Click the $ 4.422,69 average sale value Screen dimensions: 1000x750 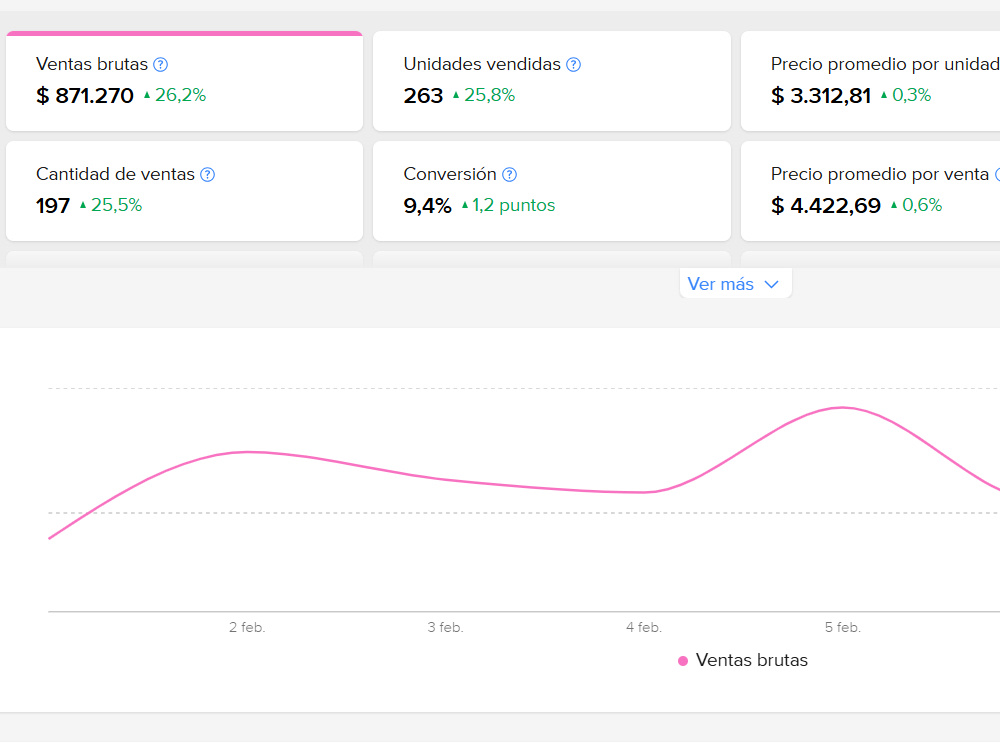(x=826, y=205)
